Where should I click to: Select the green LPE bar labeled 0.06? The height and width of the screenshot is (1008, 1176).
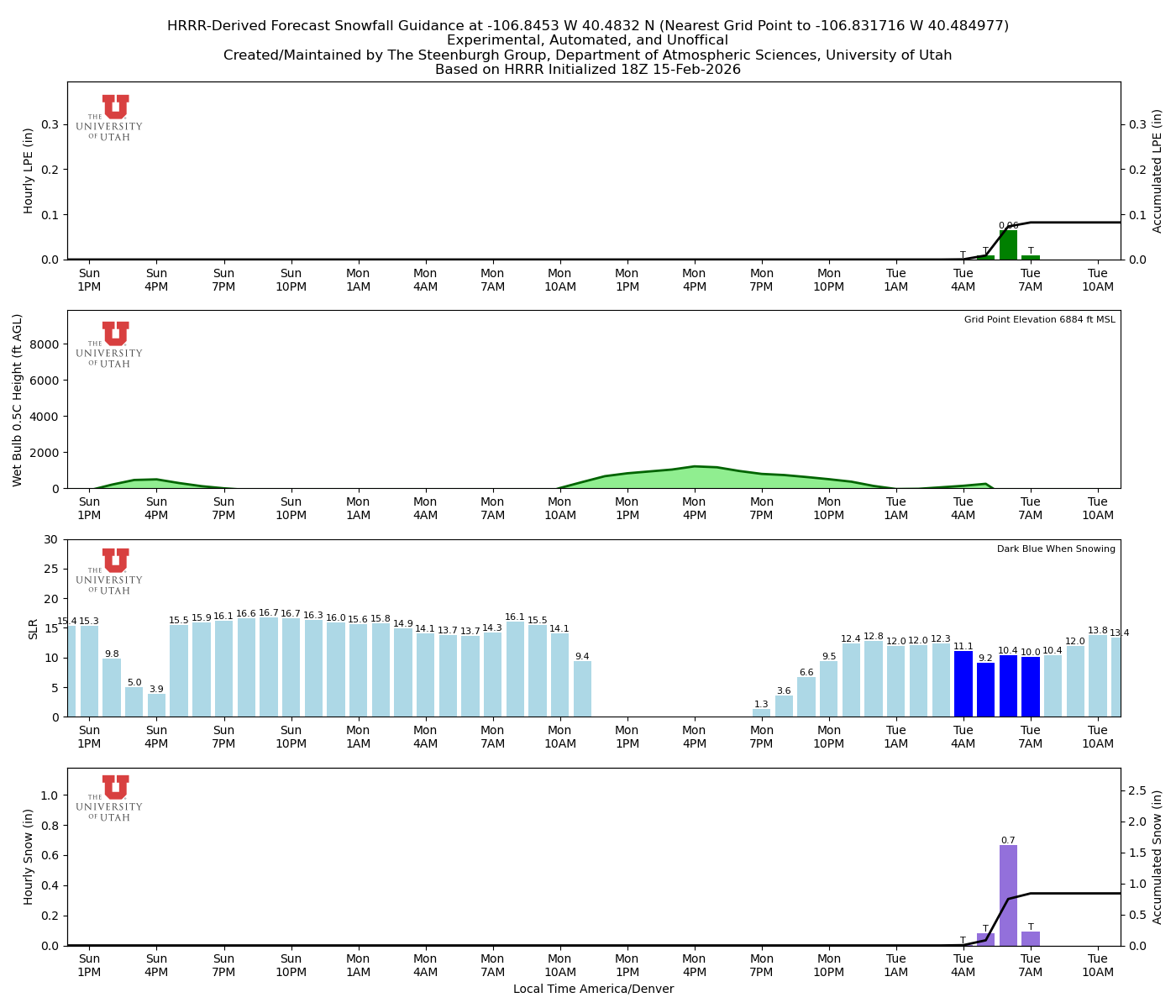pos(1008,244)
